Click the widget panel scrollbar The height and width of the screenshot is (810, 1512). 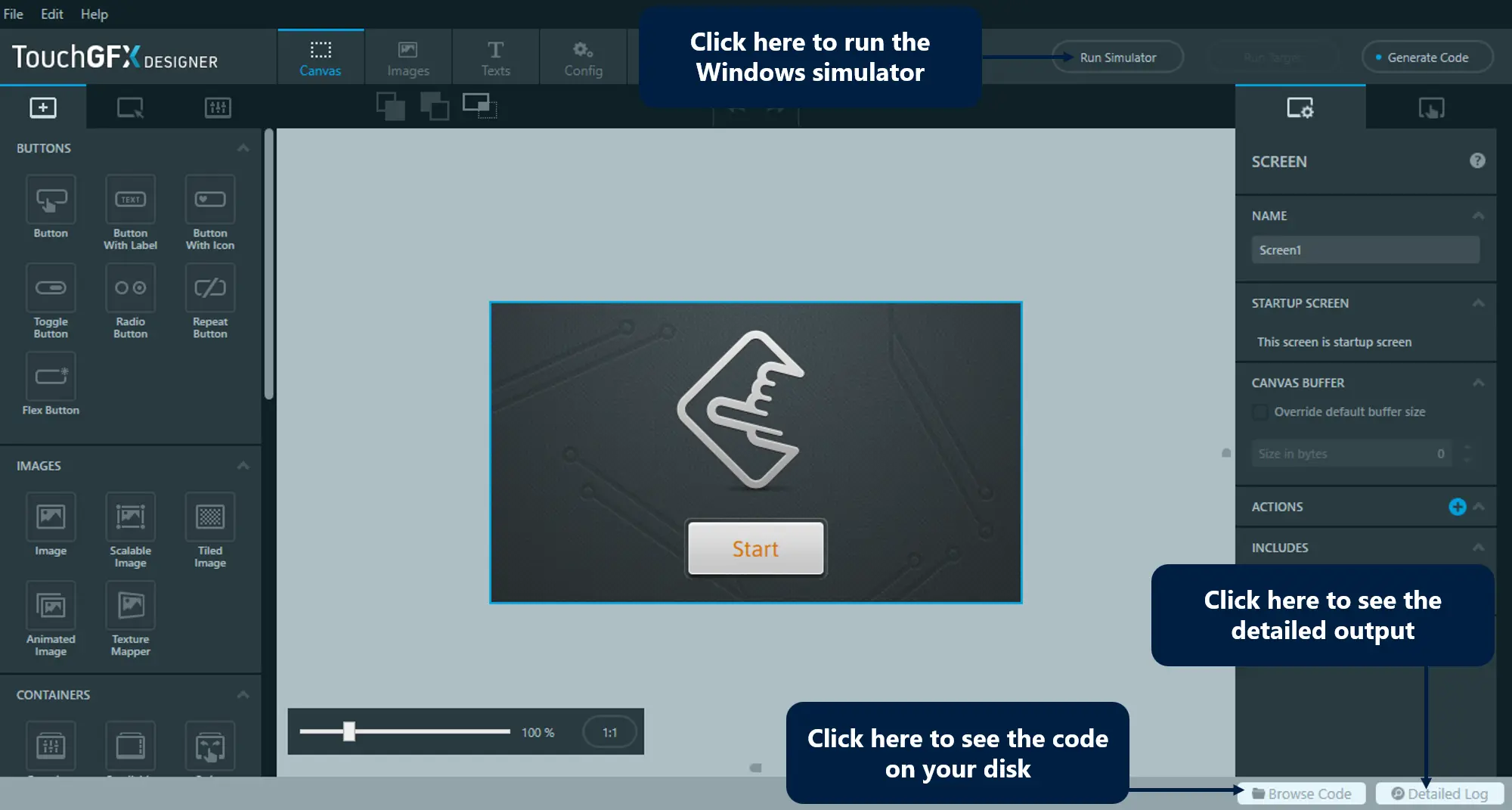268,265
